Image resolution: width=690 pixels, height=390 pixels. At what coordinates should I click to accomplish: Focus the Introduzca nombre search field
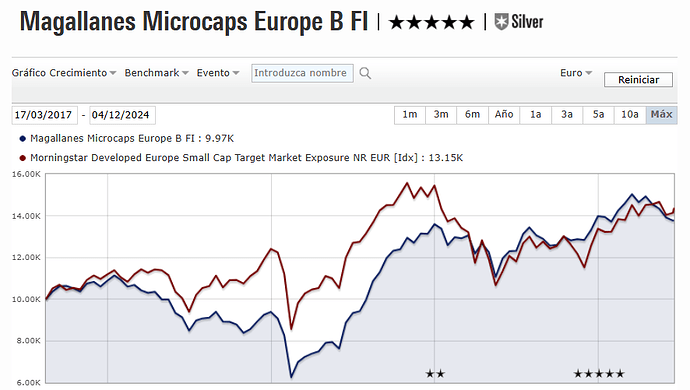[x=302, y=73]
